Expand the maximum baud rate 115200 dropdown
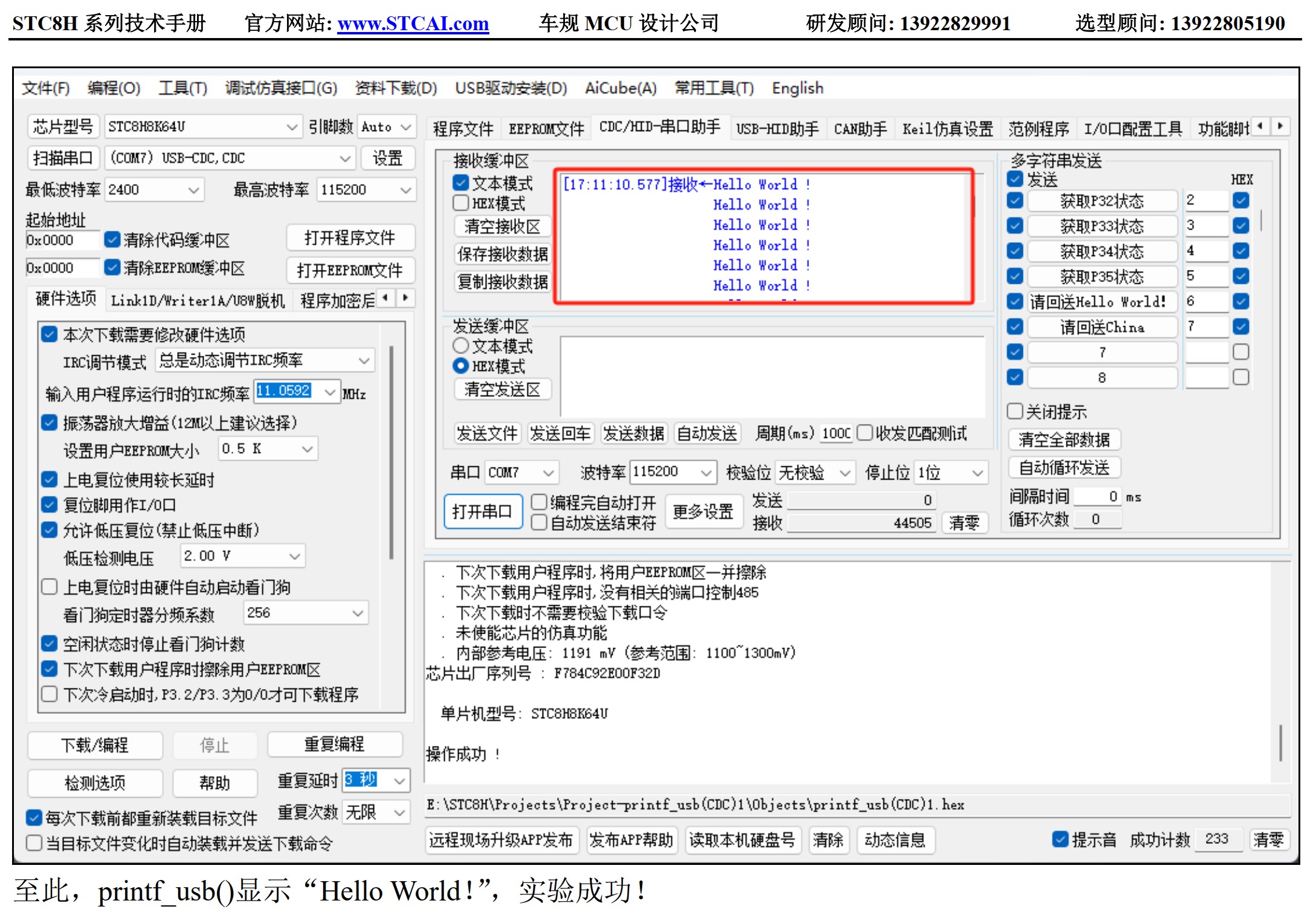1316x912 pixels. click(x=405, y=190)
